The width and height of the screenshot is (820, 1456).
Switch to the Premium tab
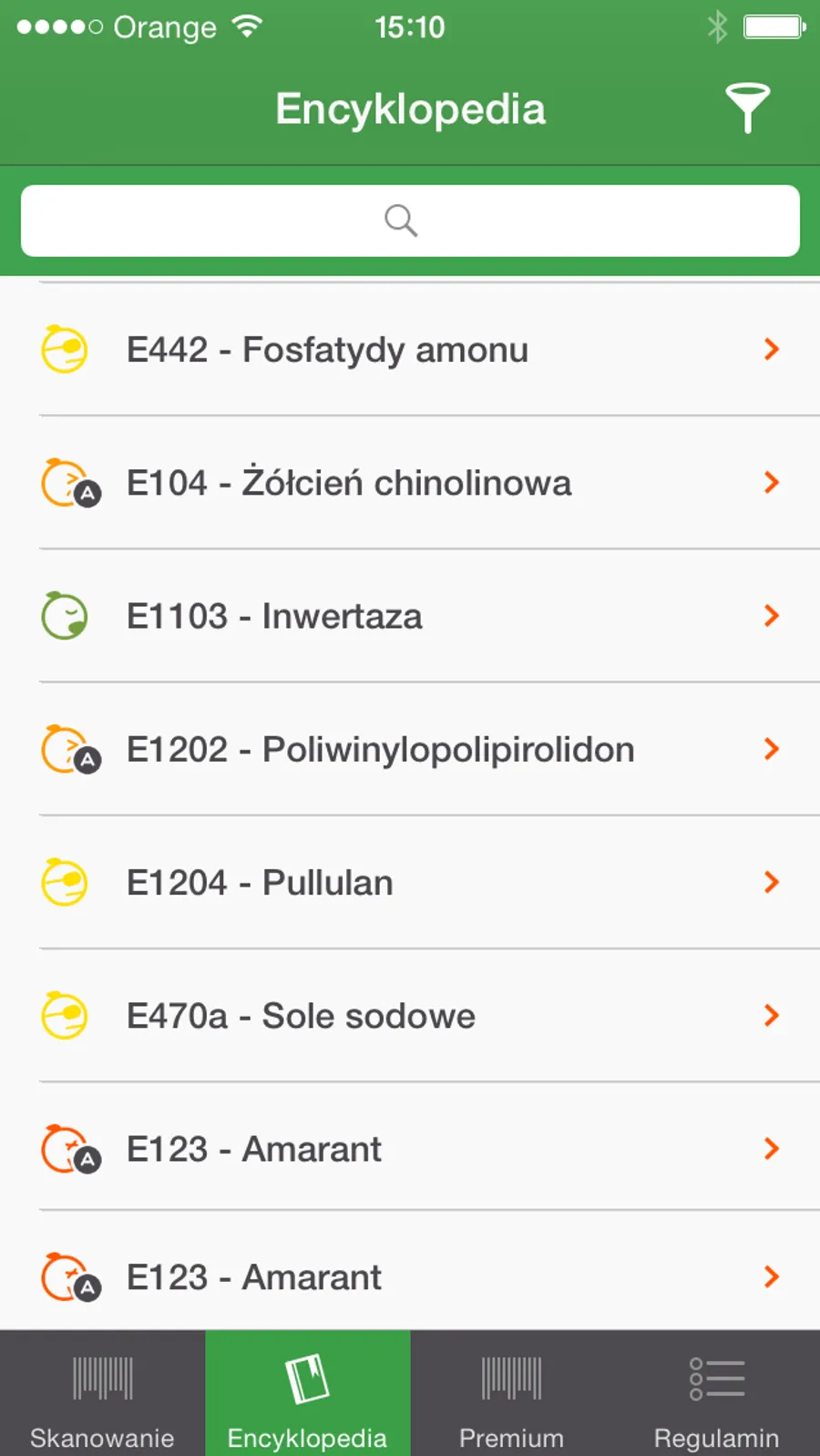pyautogui.click(x=511, y=1394)
